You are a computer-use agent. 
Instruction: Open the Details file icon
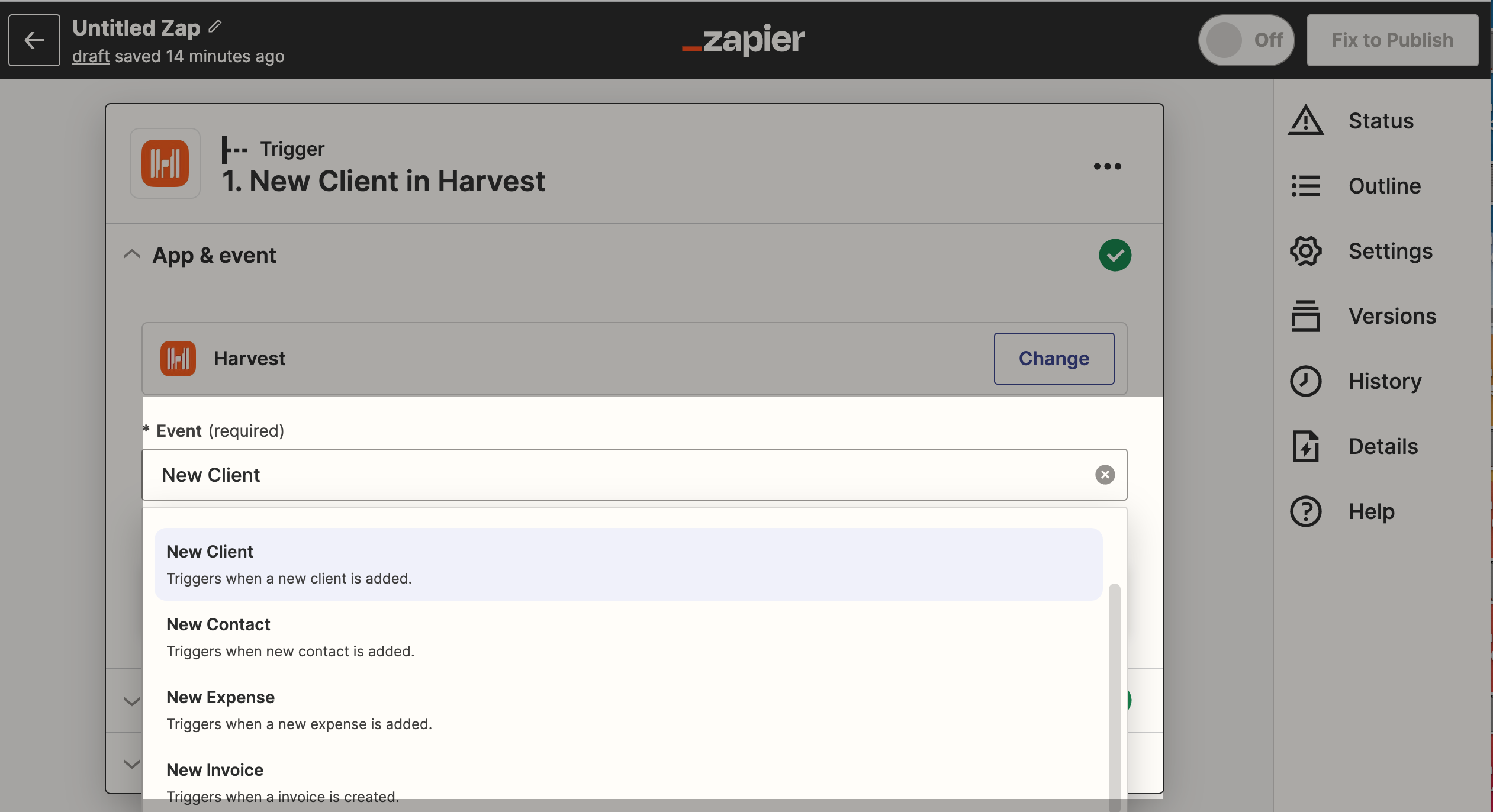pyautogui.click(x=1305, y=446)
